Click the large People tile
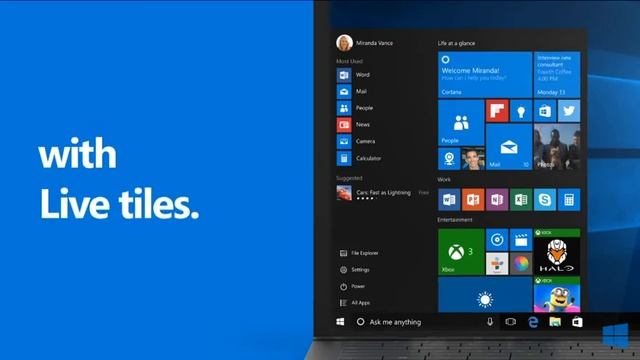This screenshot has height=360, width=640. (x=461, y=122)
